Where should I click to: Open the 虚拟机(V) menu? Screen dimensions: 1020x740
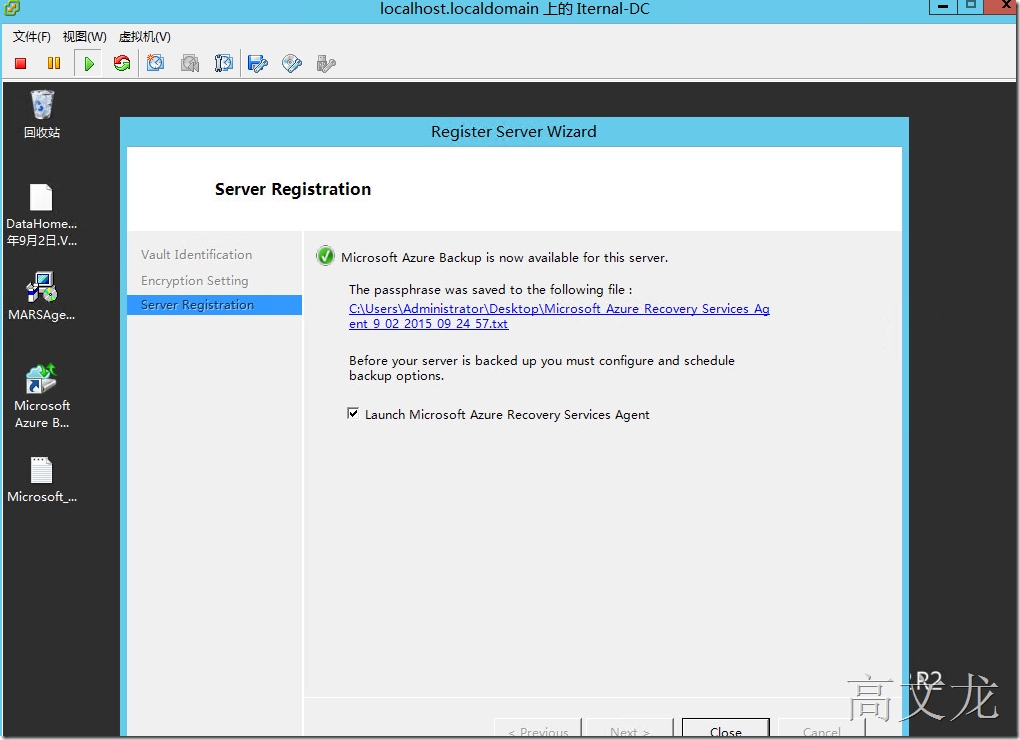click(145, 36)
